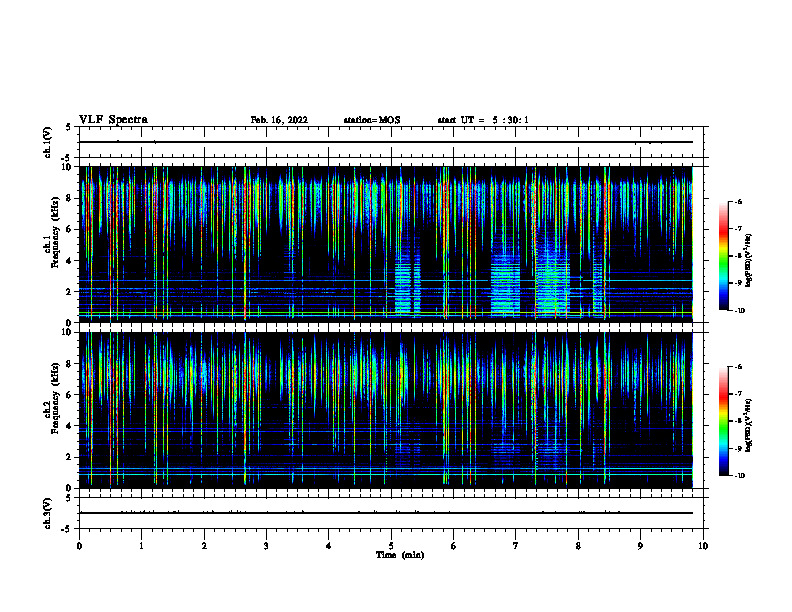This screenshot has width=792, height=612.
Task: Click the "ch.3(V)" axis label of bottom waveform
Action: pyautogui.click(x=48, y=513)
